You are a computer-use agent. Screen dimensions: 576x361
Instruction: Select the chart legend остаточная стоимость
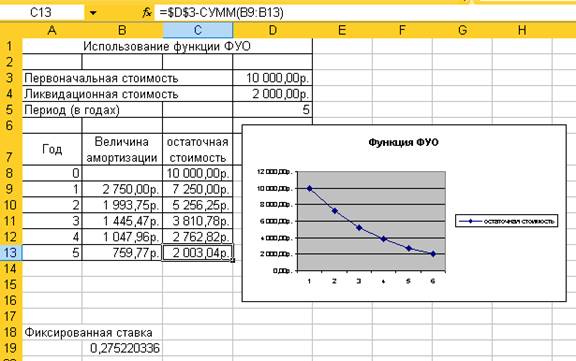[507, 221]
